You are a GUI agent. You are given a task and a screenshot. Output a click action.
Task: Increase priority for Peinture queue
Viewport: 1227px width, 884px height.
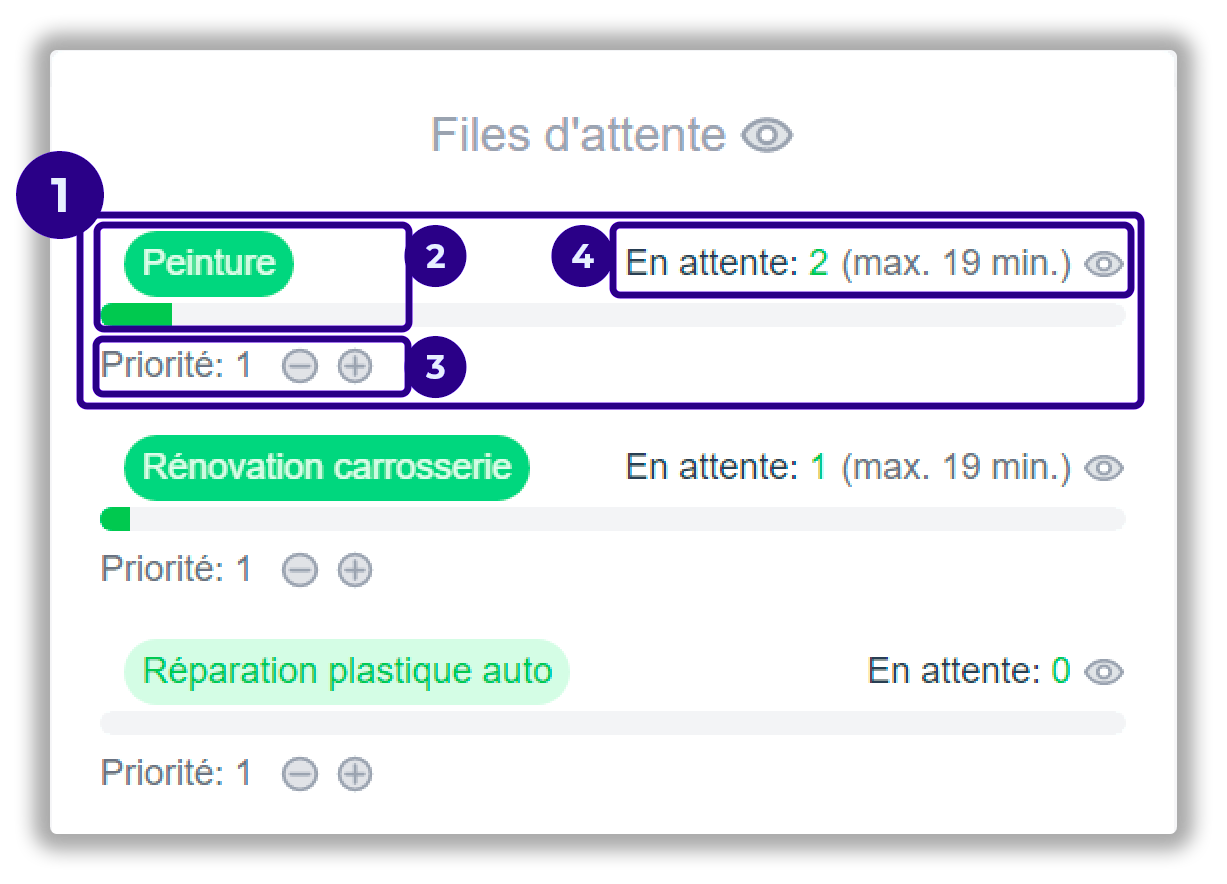(x=354, y=367)
